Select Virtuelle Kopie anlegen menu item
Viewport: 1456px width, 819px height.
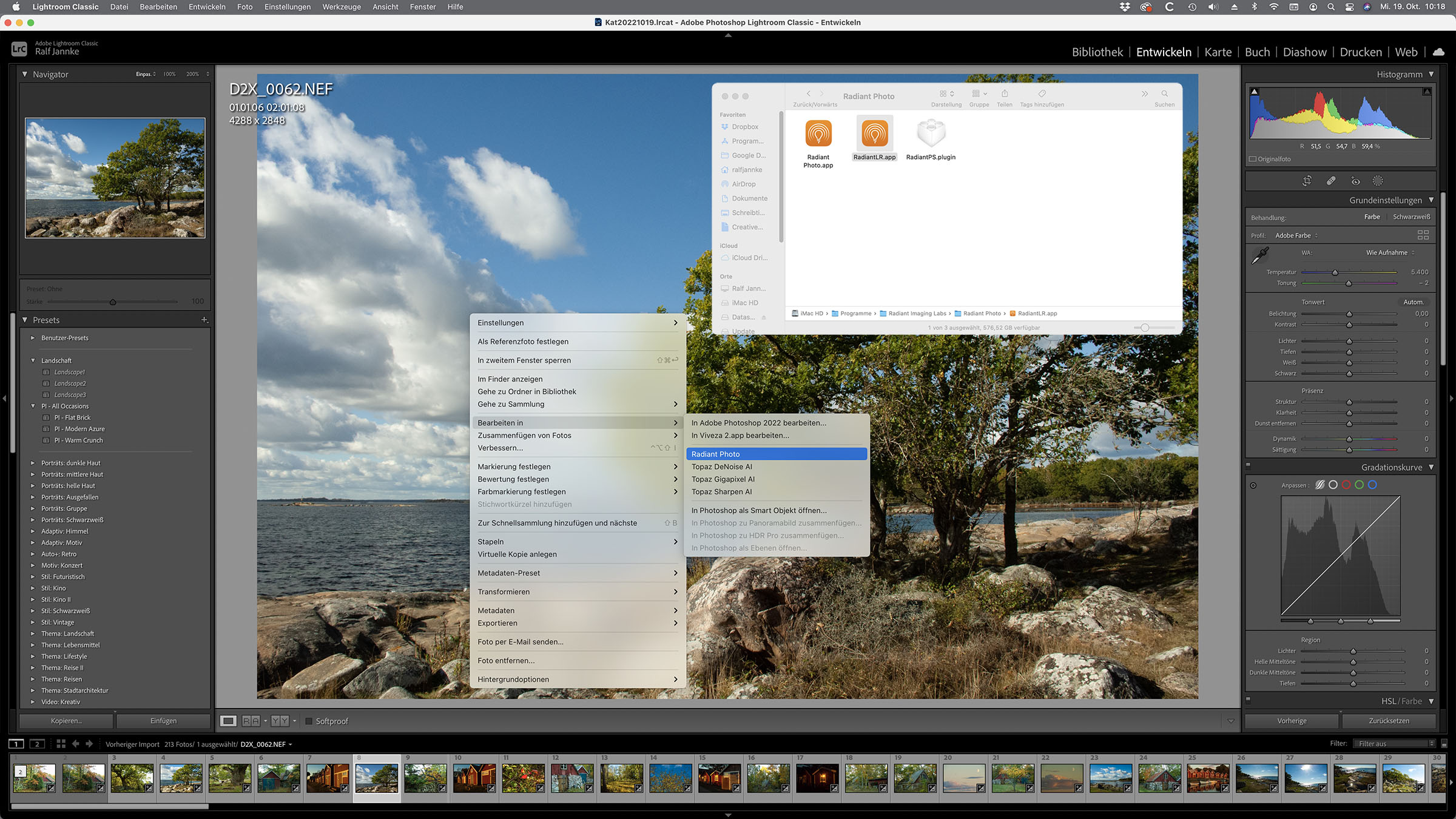tap(578, 554)
